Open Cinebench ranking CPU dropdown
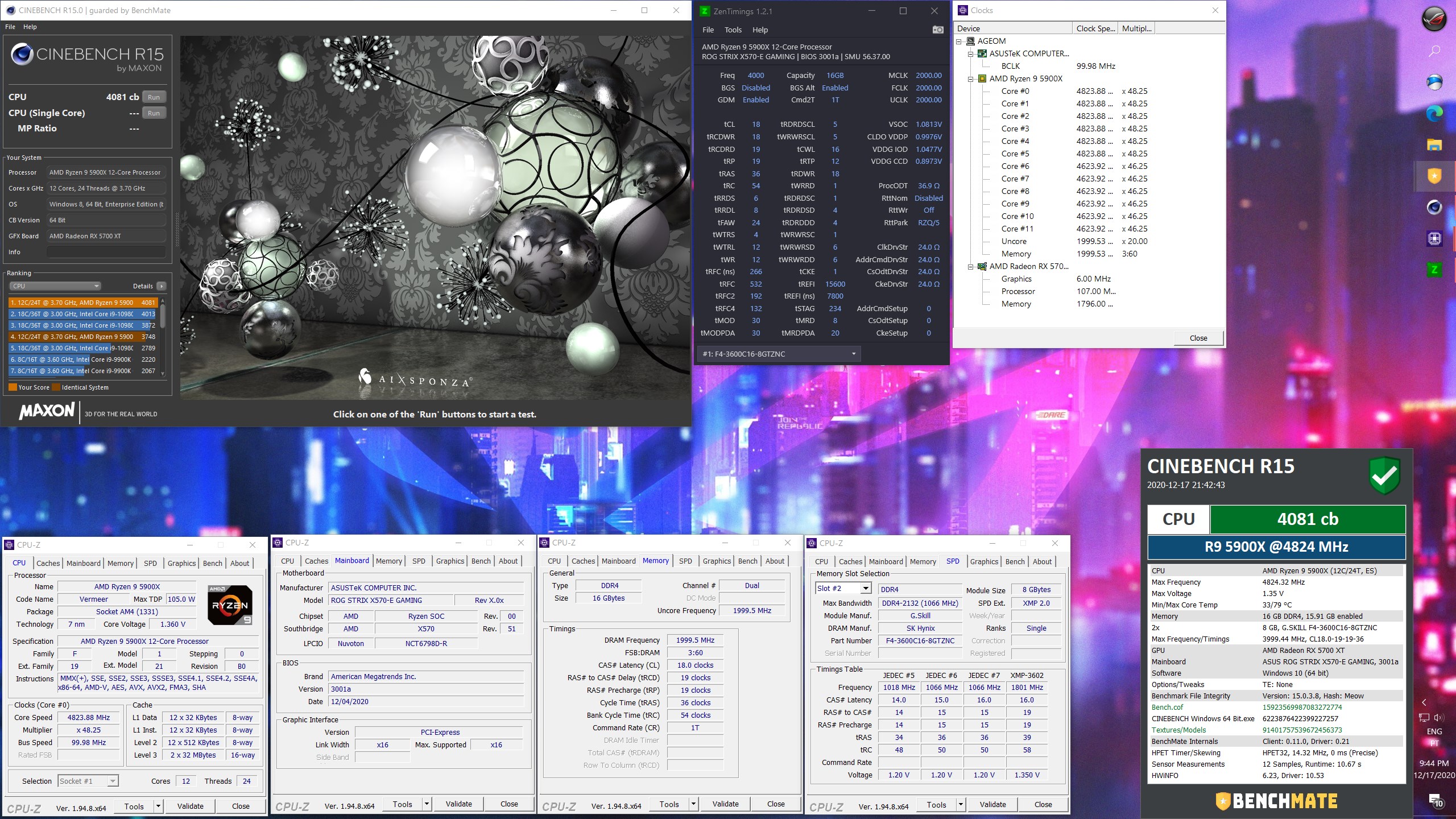 coord(55,286)
